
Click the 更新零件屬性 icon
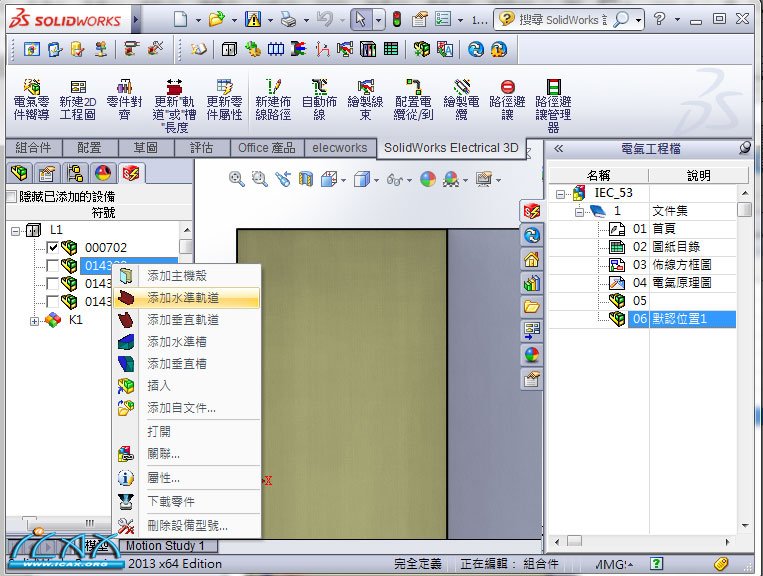225,100
